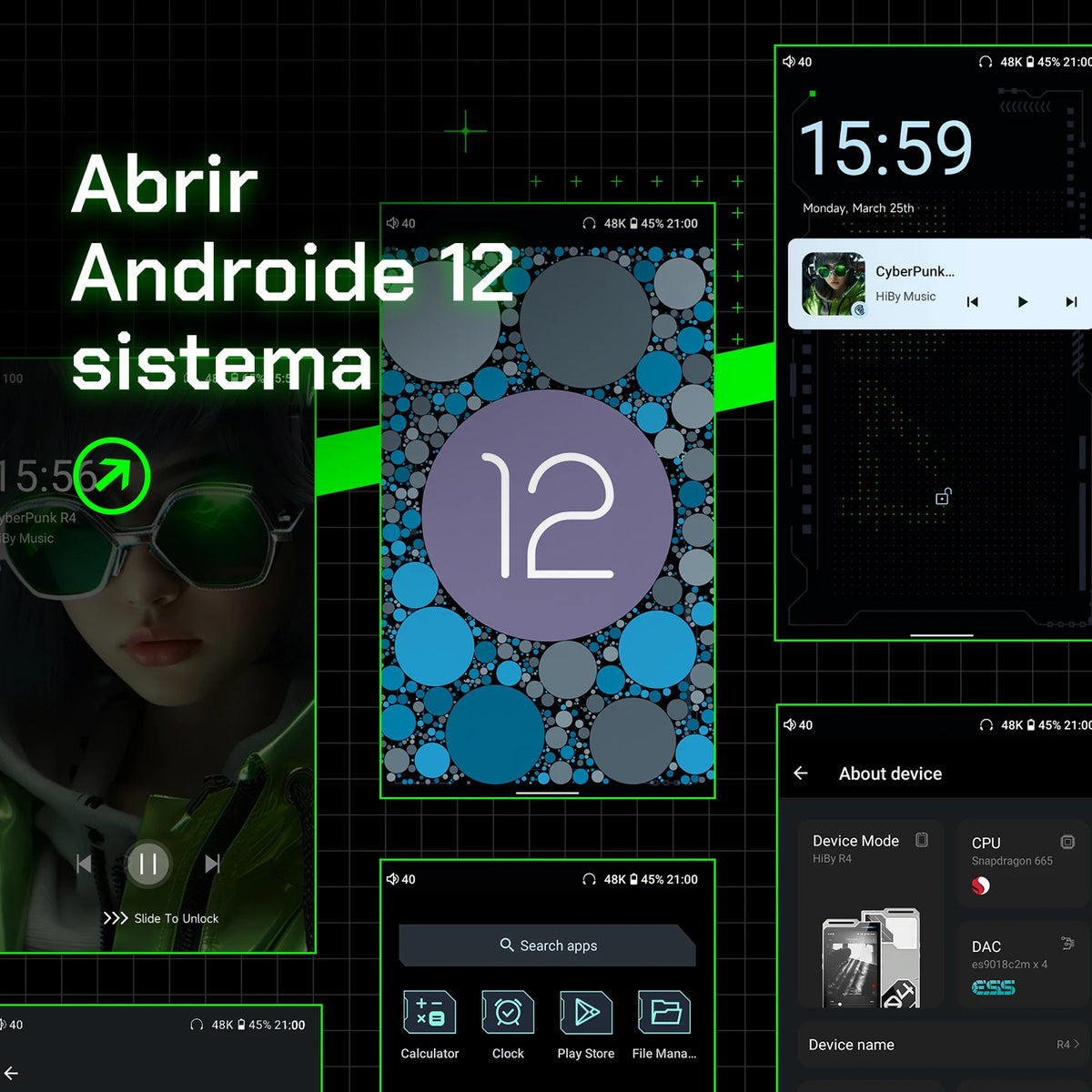Open the File Manager app icon
Viewport: 1092px width, 1092px height.
coord(664,1013)
